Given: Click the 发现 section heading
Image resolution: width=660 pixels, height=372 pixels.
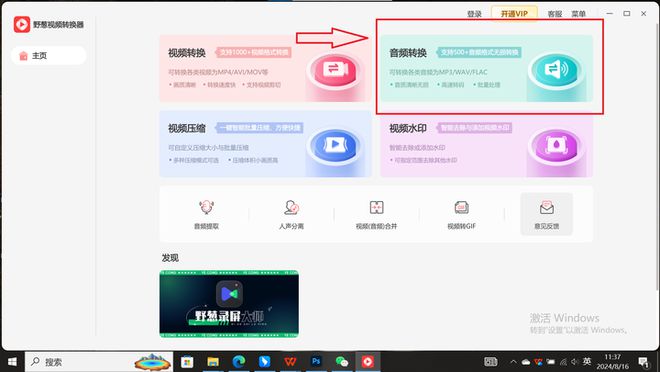Looking at the screenshot, I should click(170, 258).
